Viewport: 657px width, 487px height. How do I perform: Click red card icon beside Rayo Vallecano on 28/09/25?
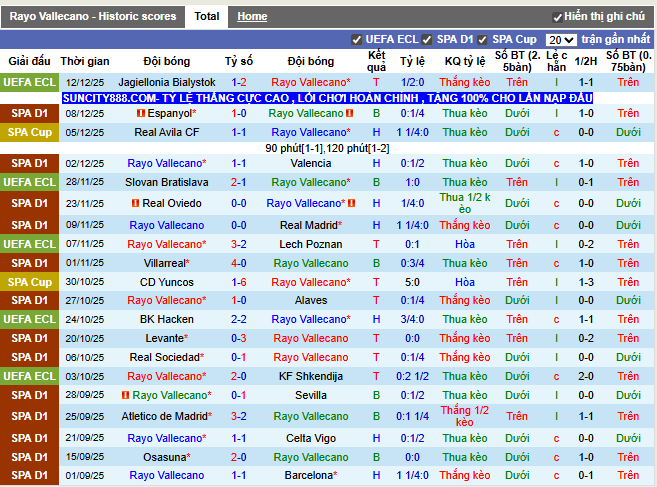pyautogui.click(x=125, y=395)
